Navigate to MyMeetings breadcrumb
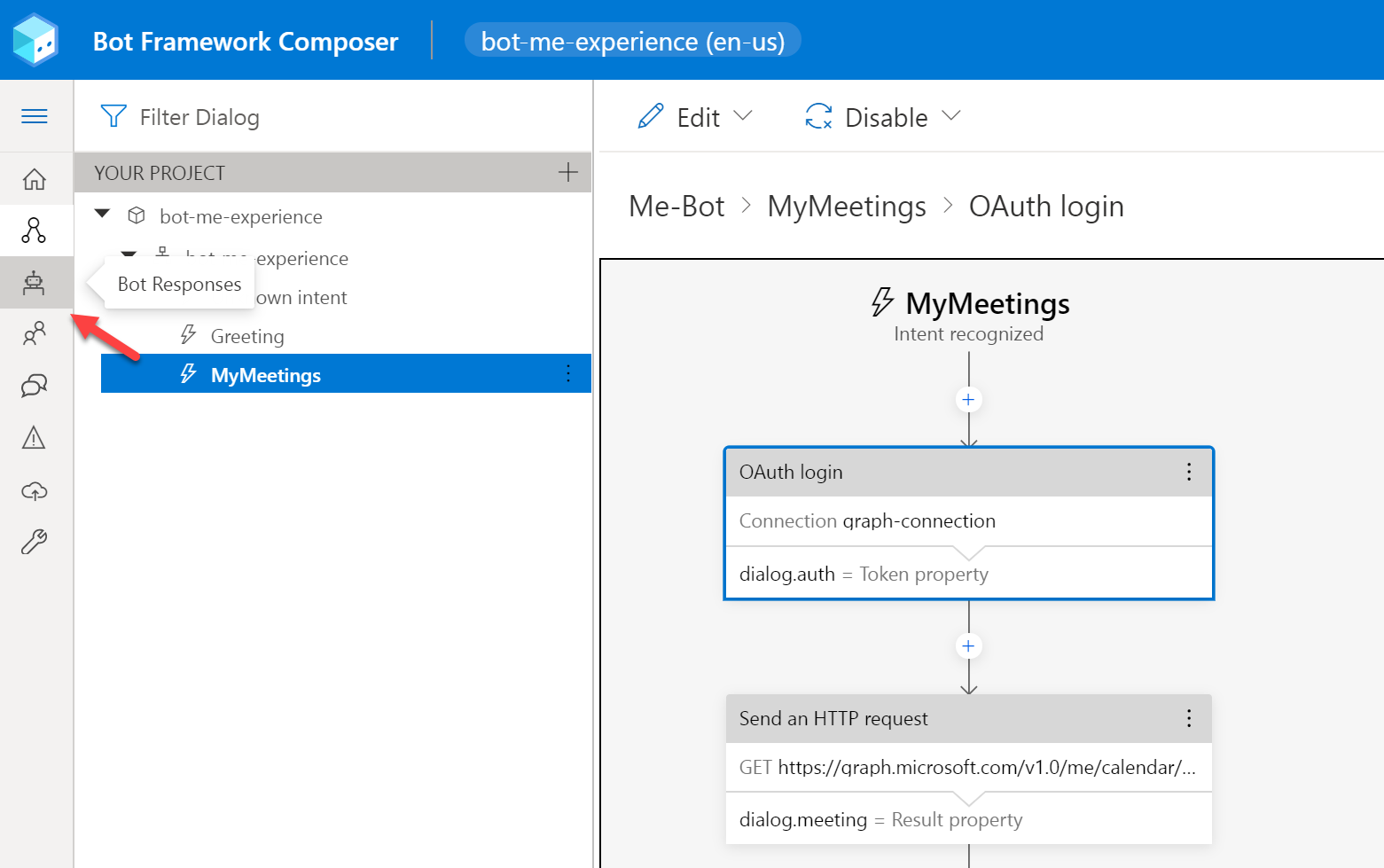1384x868 pixels. coord(847,206)
